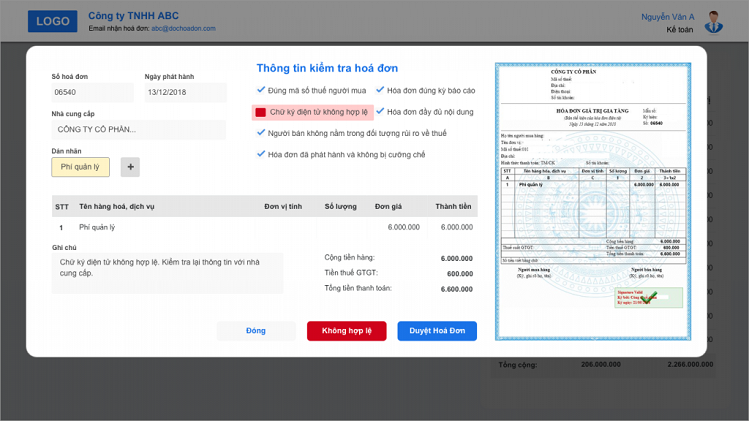The width and height of the screenshot is (749, 421).
Task: Toggle the 'Hóa đơn đầy đủ nội dung' check
Action: (380, 112)
